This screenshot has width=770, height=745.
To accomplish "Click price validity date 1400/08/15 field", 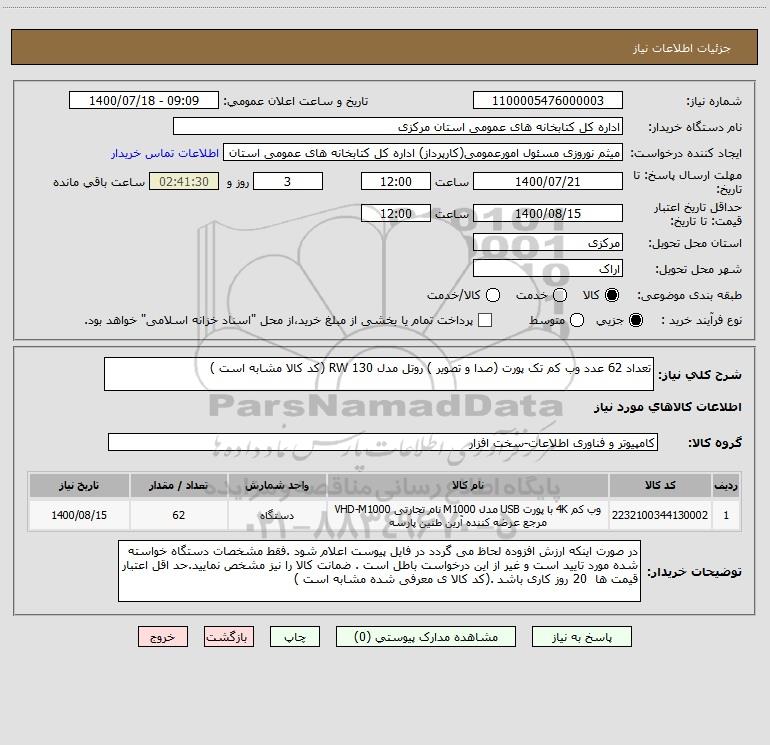I will coord(548,213).
